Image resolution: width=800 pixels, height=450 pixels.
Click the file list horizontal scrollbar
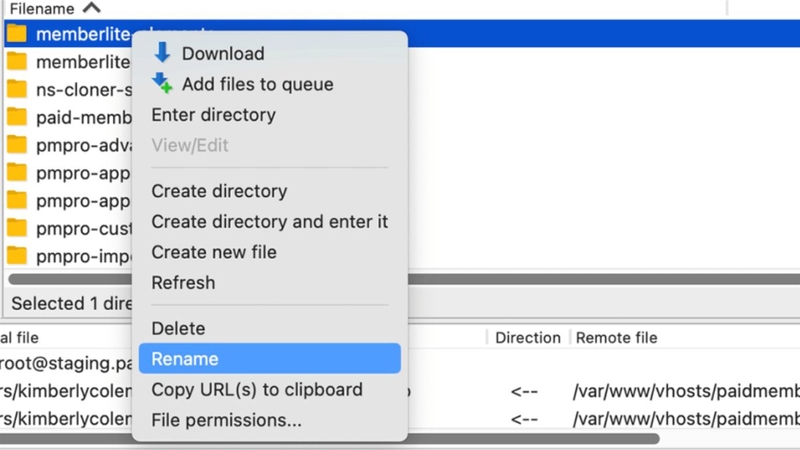click(600, 279)
